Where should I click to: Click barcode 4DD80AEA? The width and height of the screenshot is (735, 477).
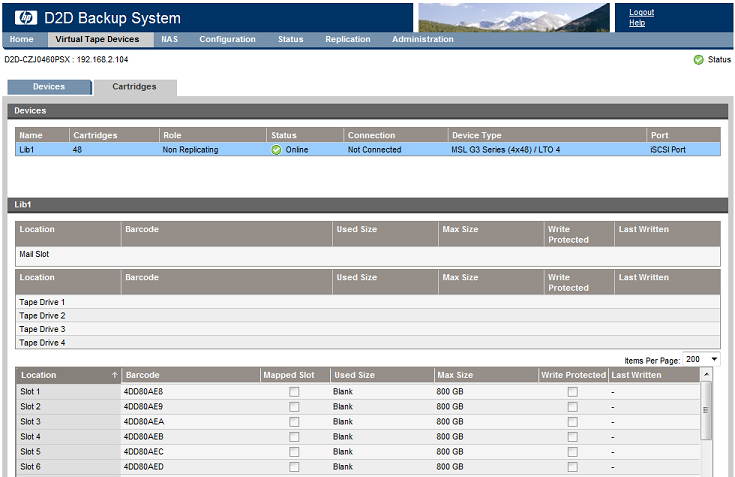pos(144,422)
